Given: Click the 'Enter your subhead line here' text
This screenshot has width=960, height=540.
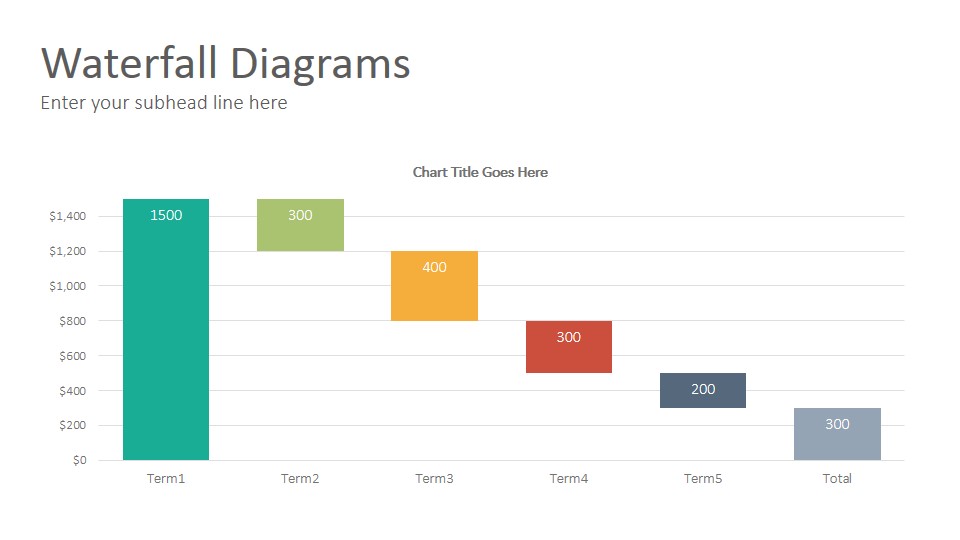Looking at the screenshot, I should pos(163,102).
